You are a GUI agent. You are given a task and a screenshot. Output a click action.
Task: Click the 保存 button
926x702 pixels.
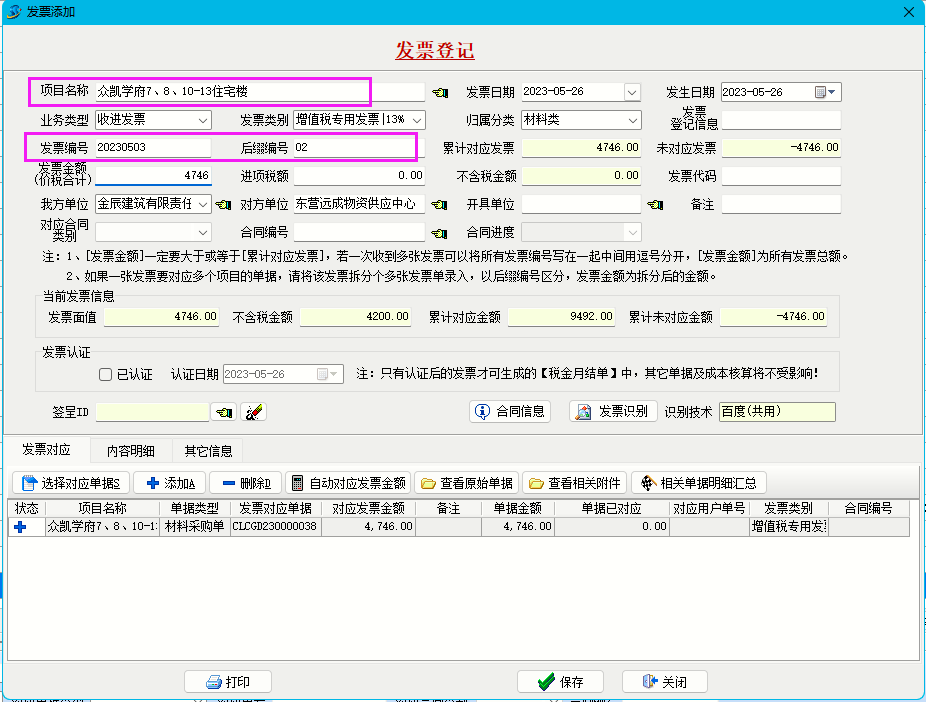pos(561,682)
